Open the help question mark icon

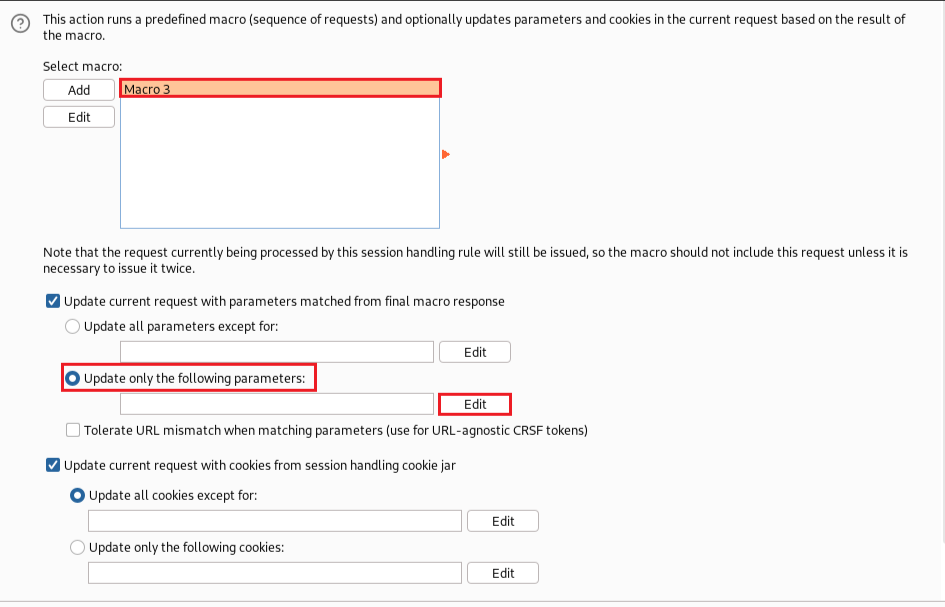coord(20,24)
